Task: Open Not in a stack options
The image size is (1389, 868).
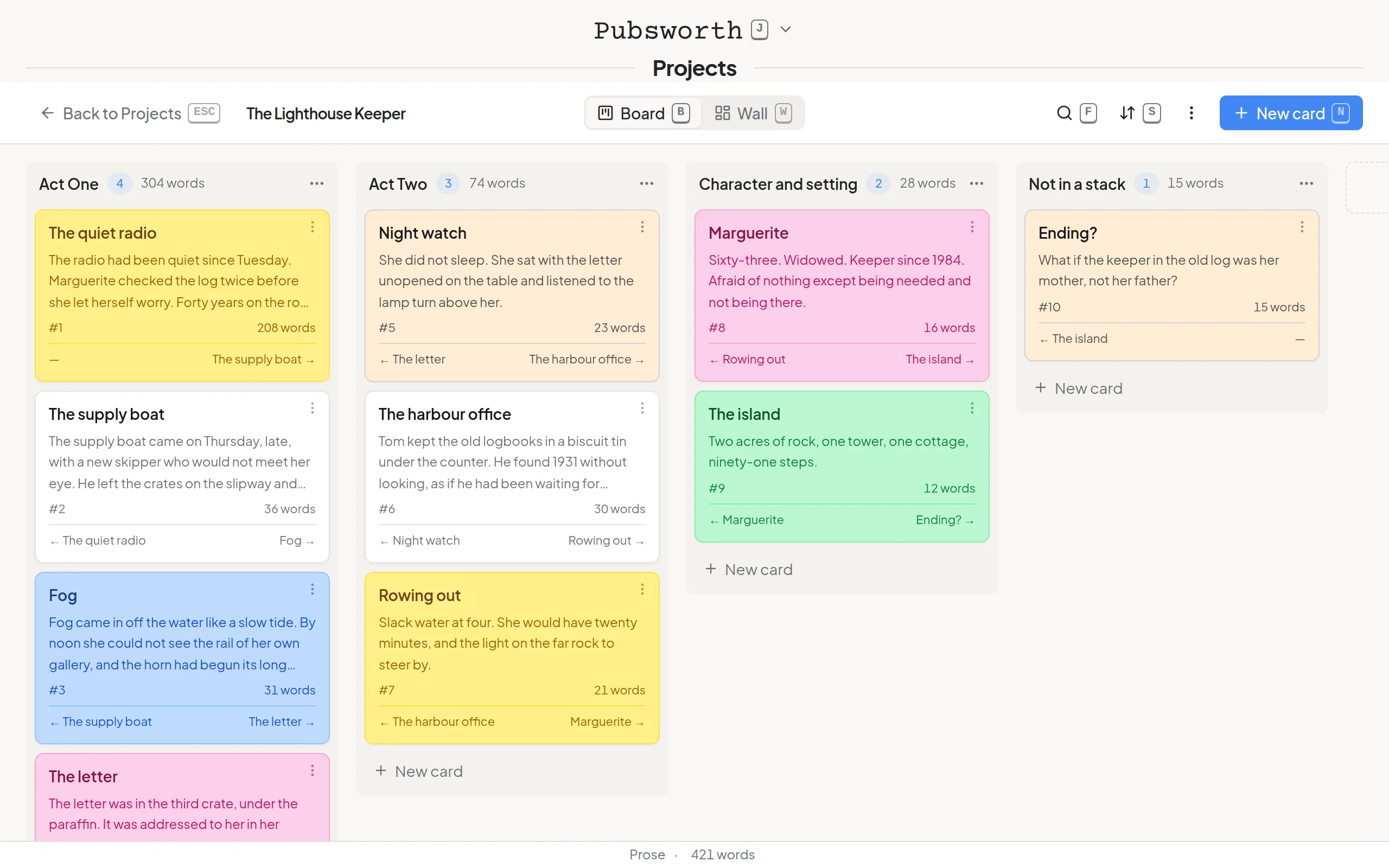Action: click(1307, 183)
